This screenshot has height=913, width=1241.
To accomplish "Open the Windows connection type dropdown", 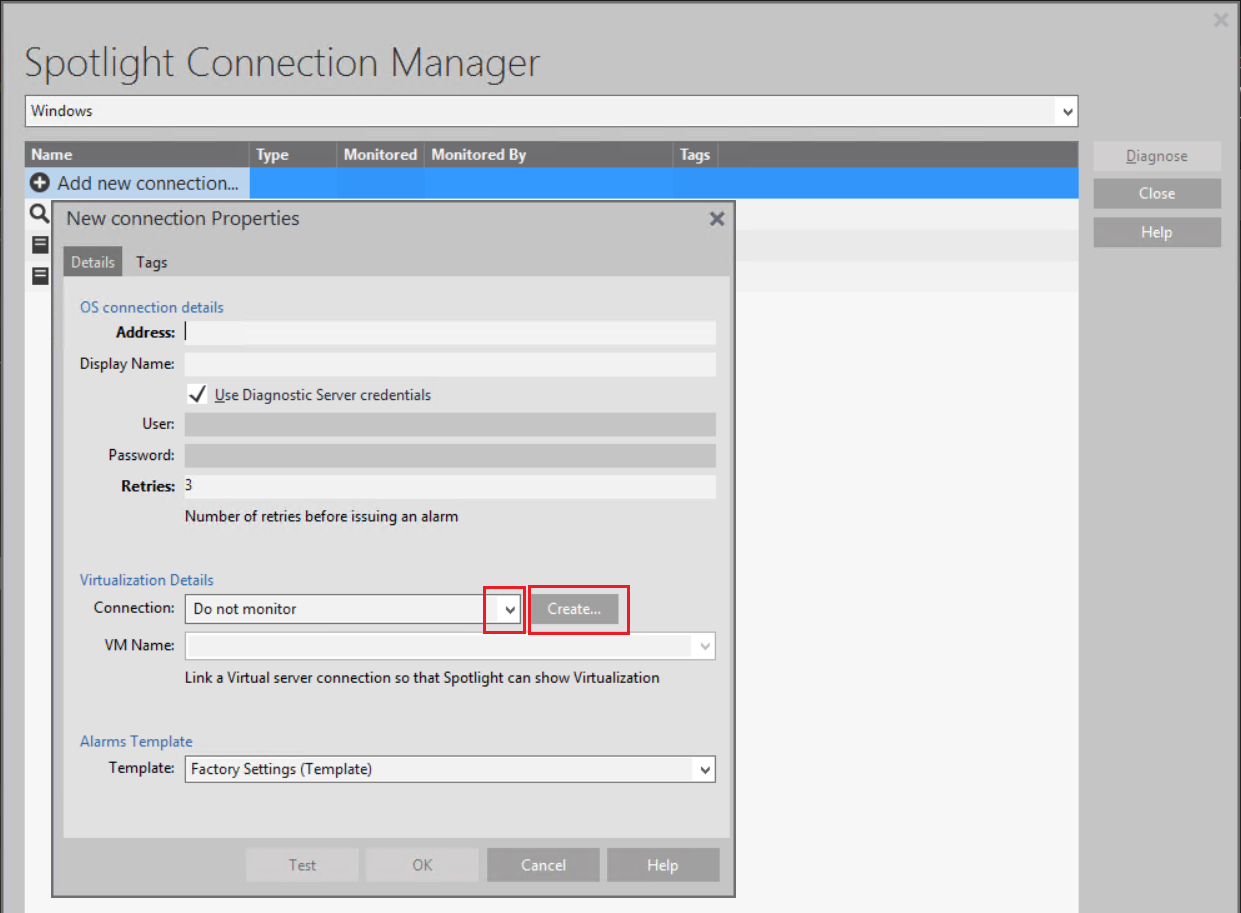I will tap(1068, 111).
